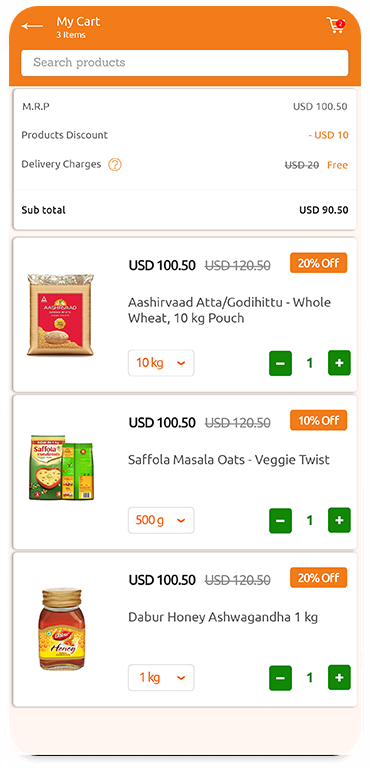Open the 10 kg weight dropdown
The height and width of the screenshot is (768, 370).
tap(161, 363)
